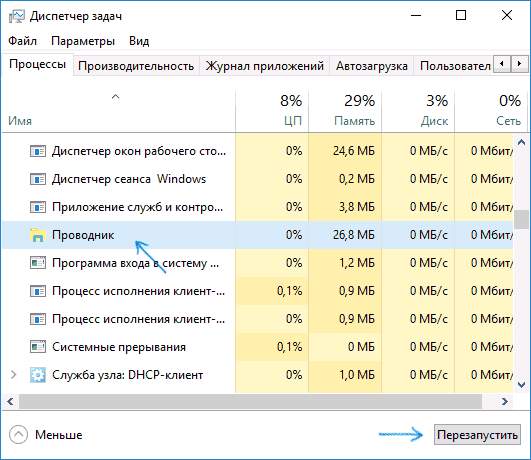The width and height of the screenshot is (531, 460).
Task: Sort by the Диск column header
Action: (x=418, y=111)
